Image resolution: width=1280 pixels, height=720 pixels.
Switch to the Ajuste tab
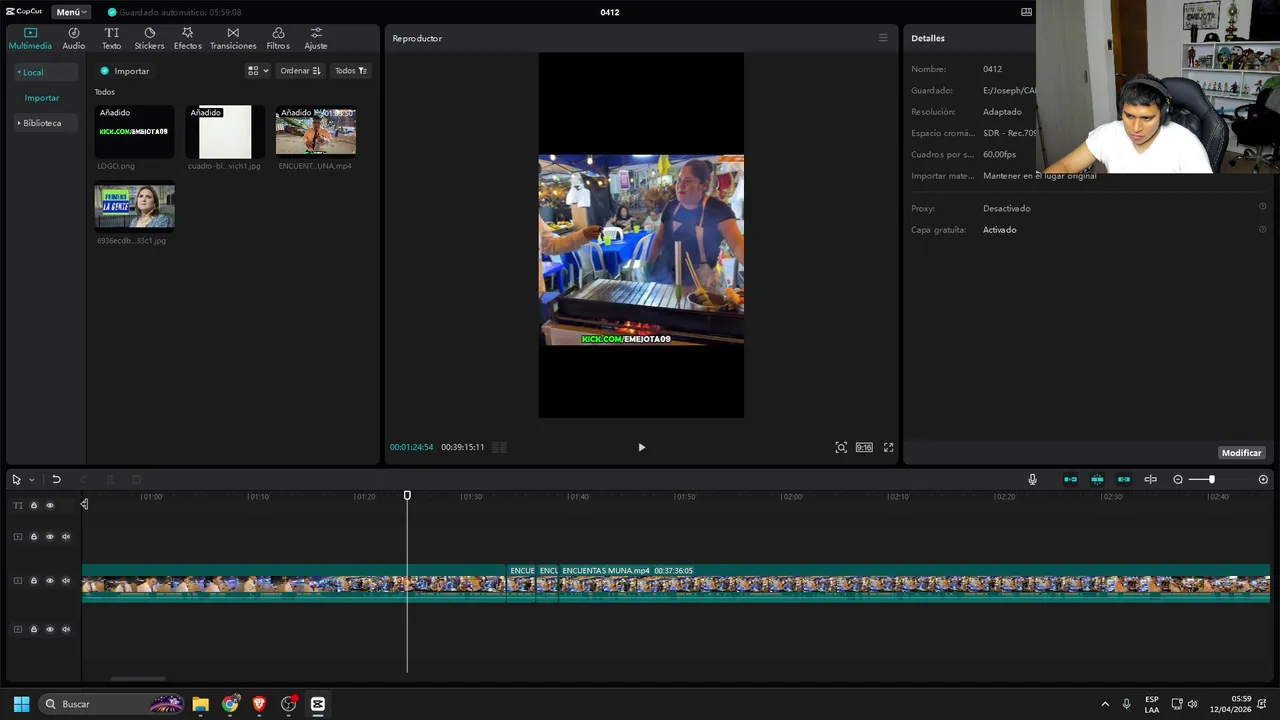pyautogui.click(x=316, y=39)
